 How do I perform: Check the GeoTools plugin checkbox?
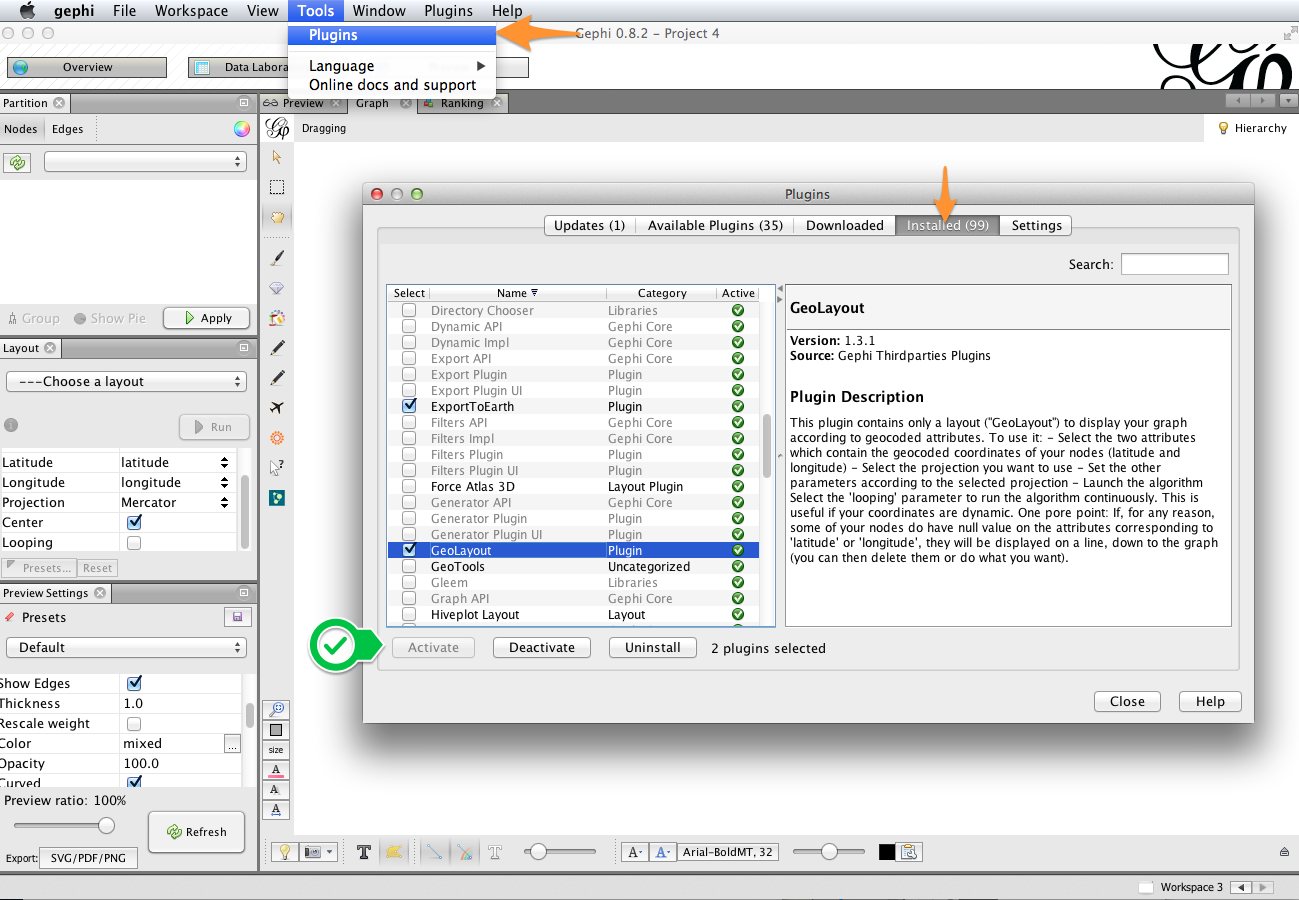pos(409,566)
